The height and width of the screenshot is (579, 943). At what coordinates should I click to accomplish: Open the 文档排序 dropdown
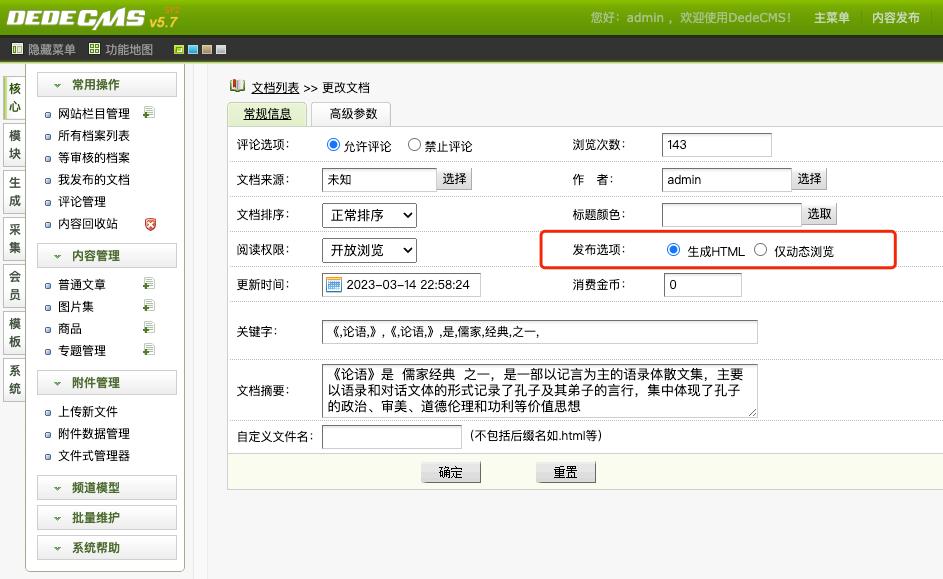coord(369,215)
